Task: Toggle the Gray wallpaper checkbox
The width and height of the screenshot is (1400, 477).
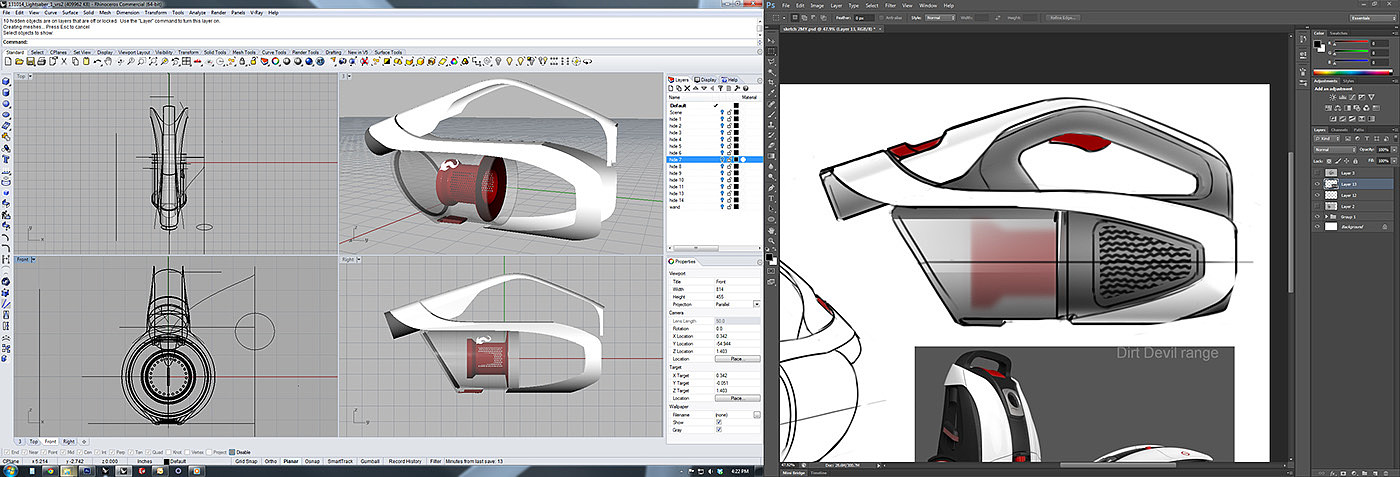Action: tap(718, 429)
